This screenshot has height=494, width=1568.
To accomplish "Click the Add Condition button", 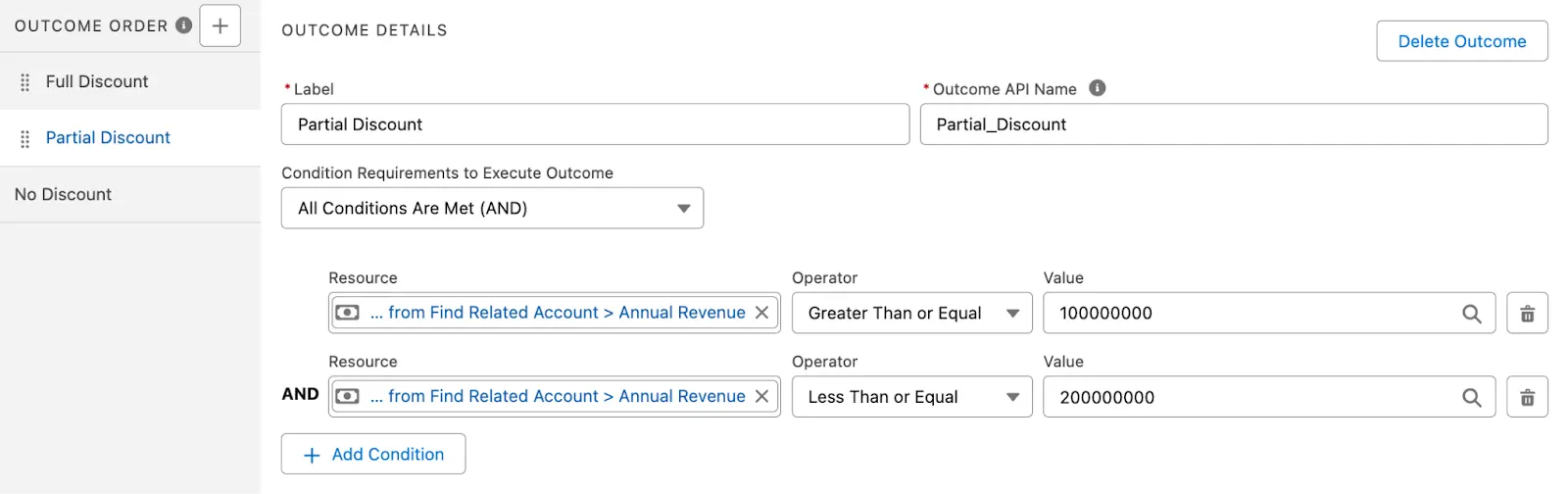I will (373, 454).
